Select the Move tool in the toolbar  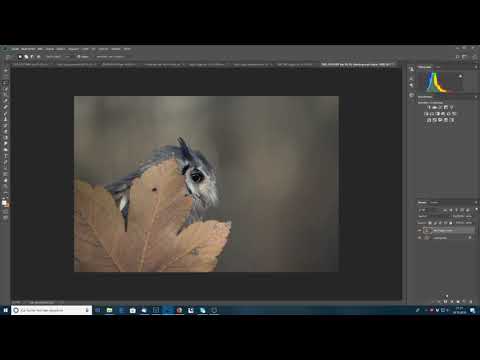click(5, 71)
